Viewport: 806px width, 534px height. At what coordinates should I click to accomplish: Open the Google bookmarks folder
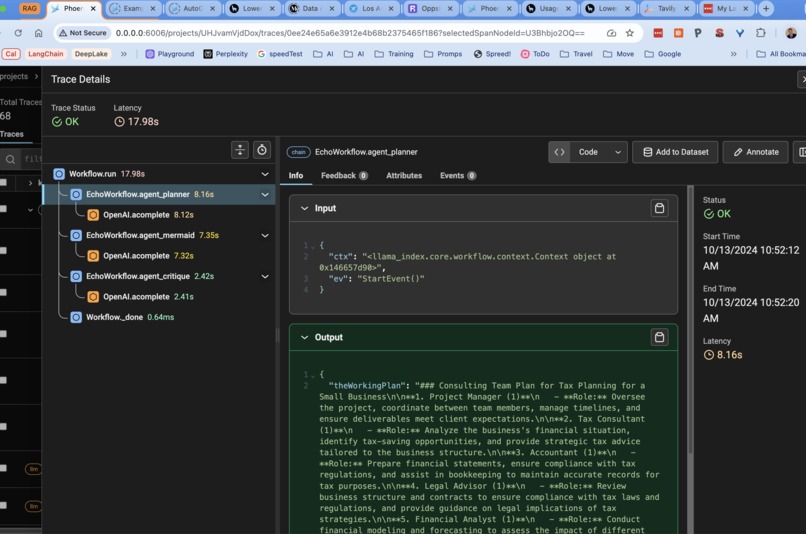[x=663, y=54]
